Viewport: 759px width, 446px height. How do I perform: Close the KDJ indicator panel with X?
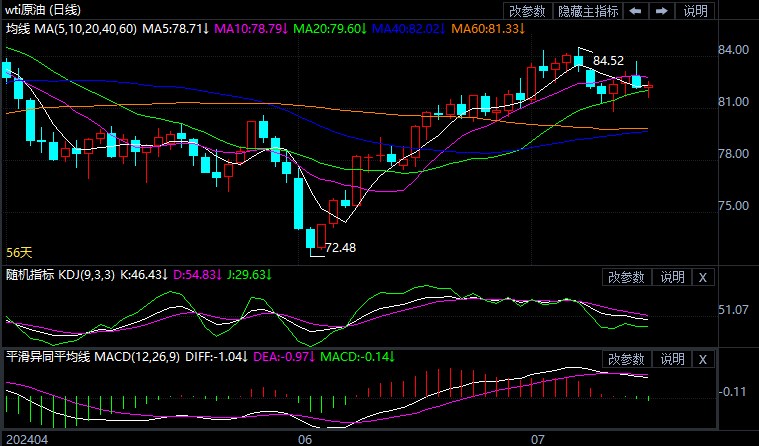[x=703, y=277]
